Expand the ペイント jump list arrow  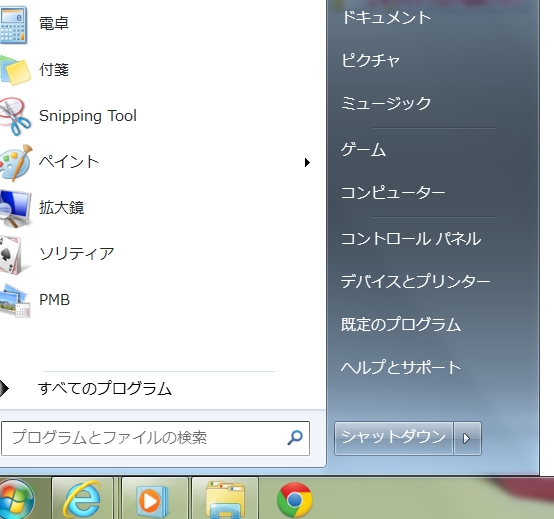[307, 163]
